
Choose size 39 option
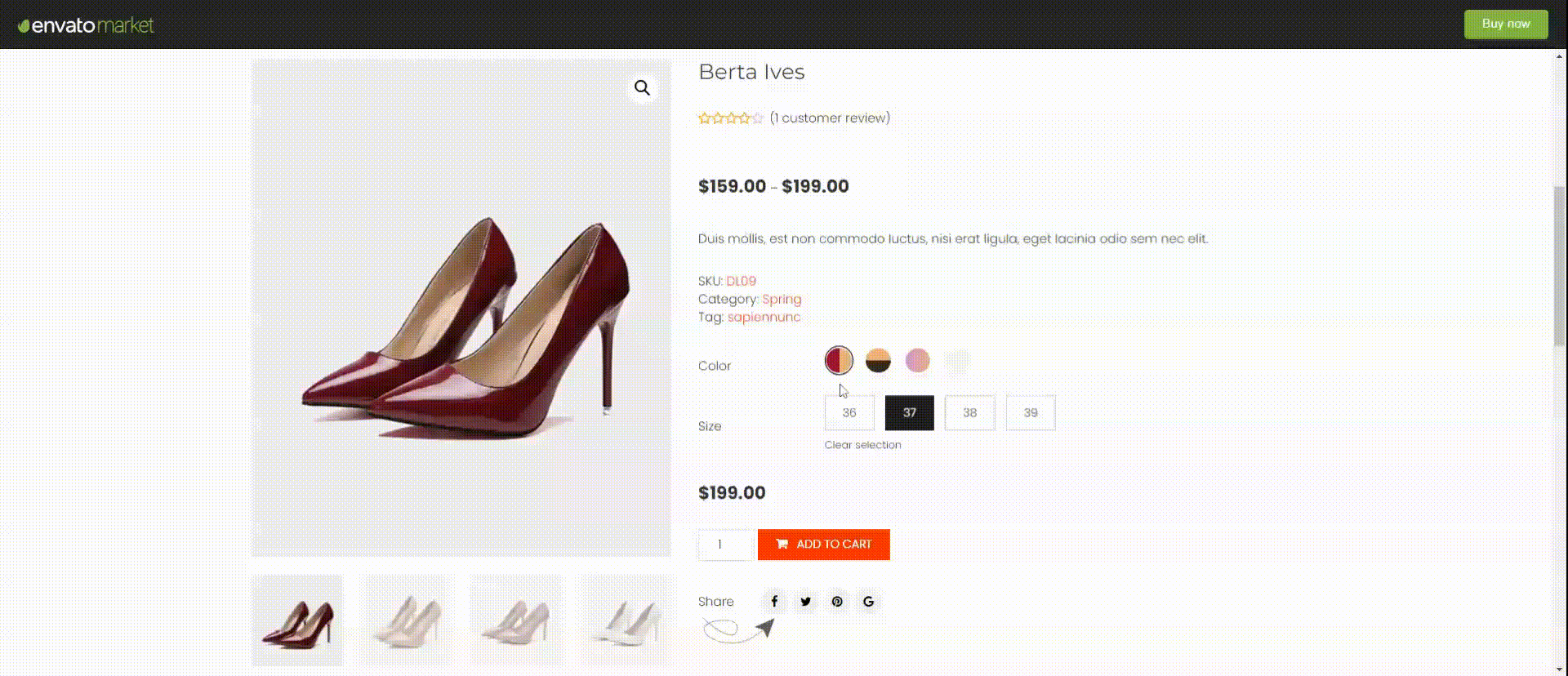pyautogui.click(x=1031, y=413)
